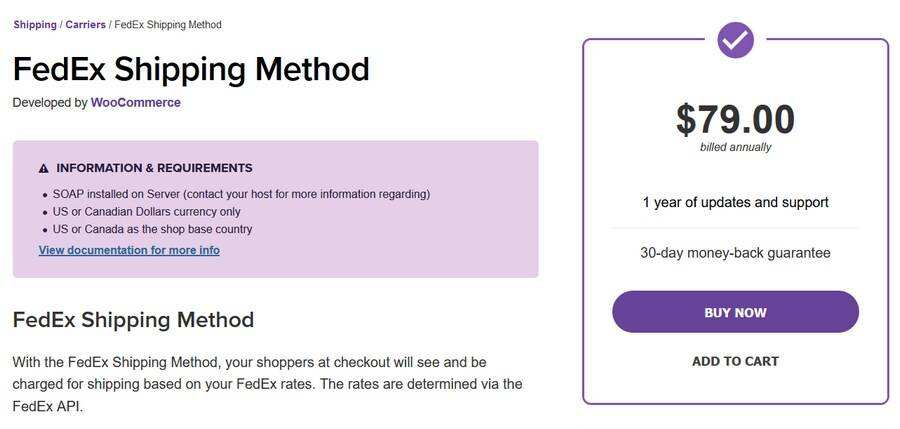
Task: Select the 1 year of updates and support line
Action: tap(735, 202)
